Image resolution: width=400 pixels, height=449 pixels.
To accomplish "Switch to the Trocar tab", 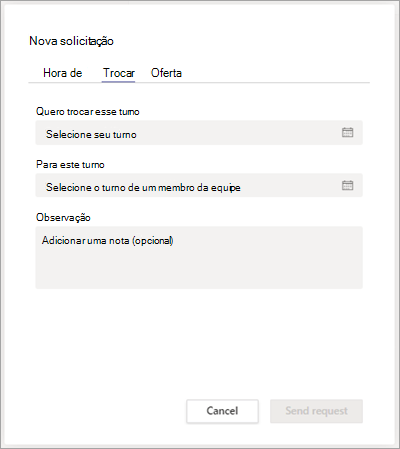I will 119,73.
